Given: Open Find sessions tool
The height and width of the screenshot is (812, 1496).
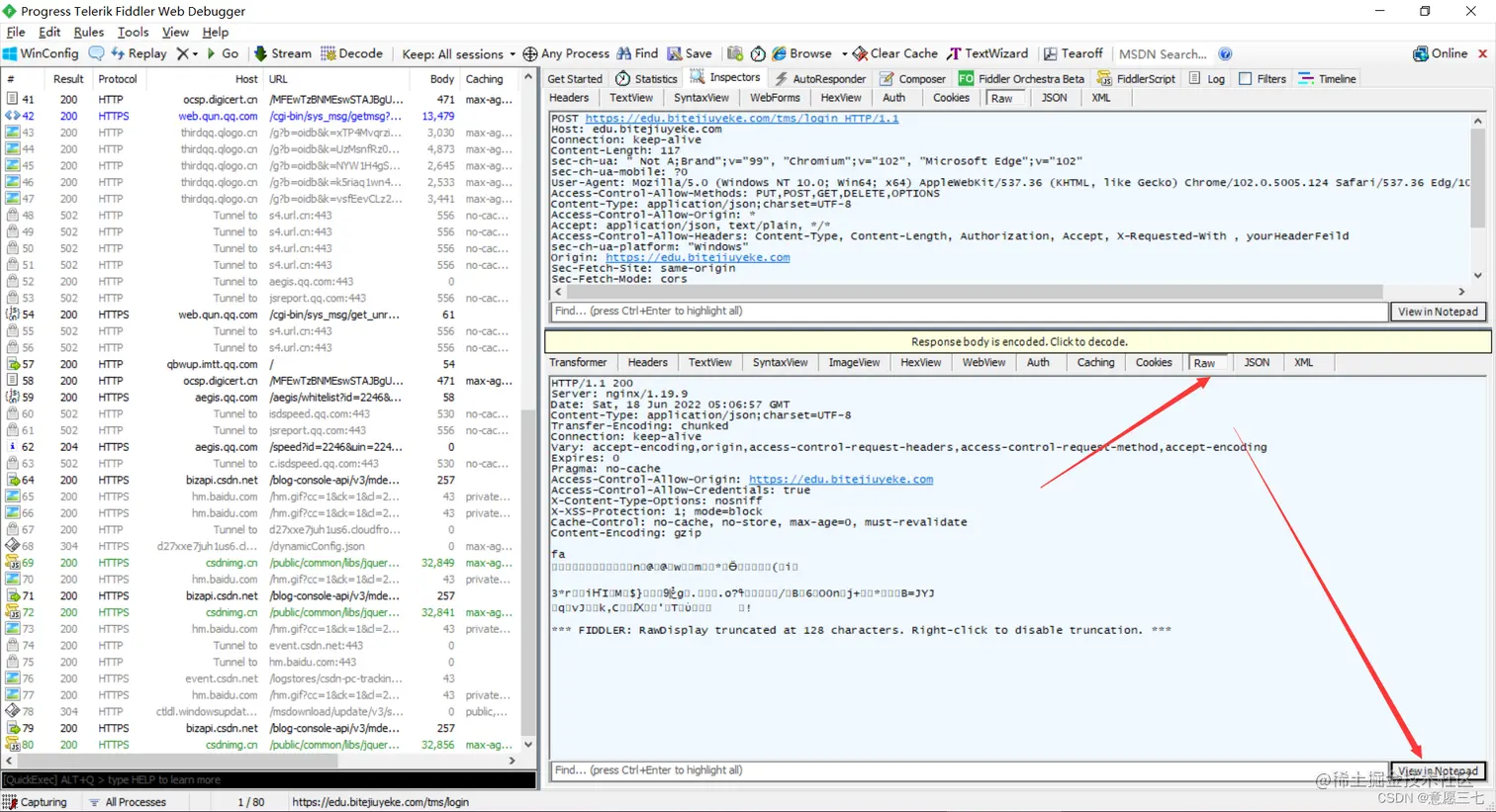Looking at the screenshot, I should pyautogui.click(x=637, y=53).
